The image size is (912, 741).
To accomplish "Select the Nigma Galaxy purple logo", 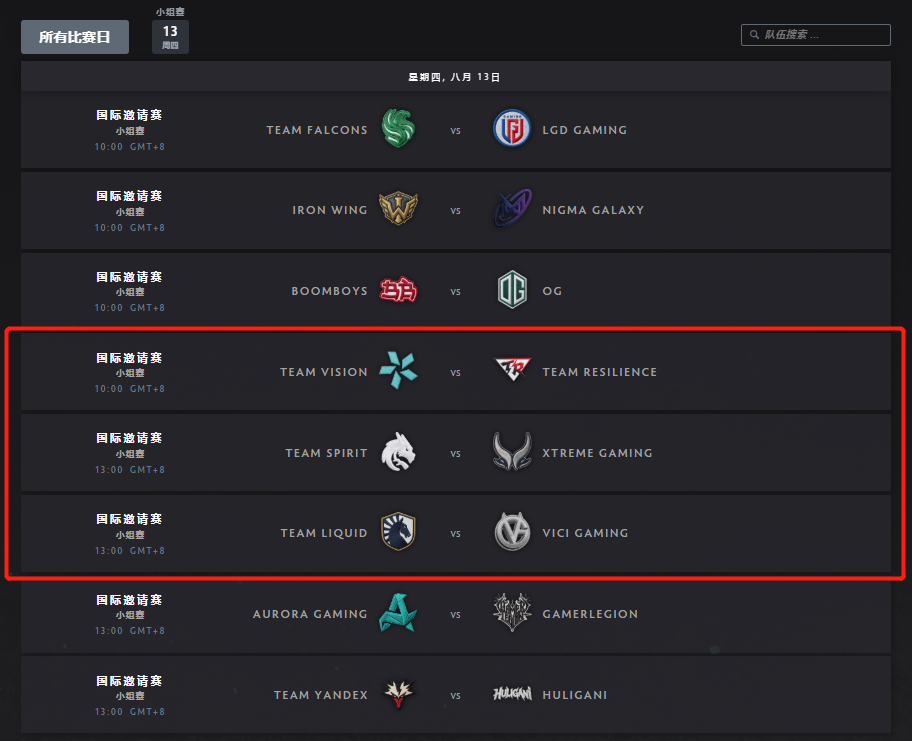I will coord(512,208).
